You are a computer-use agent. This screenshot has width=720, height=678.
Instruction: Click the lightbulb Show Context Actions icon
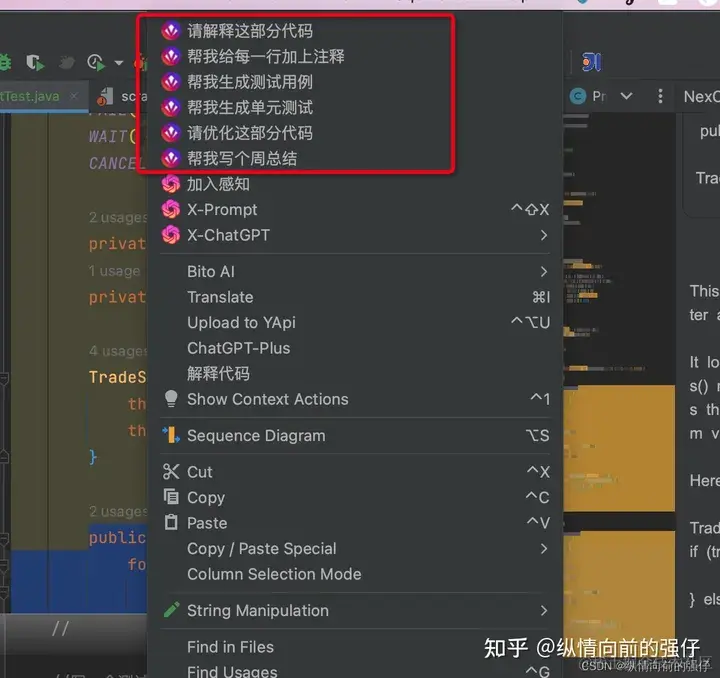tap(171, 399)
